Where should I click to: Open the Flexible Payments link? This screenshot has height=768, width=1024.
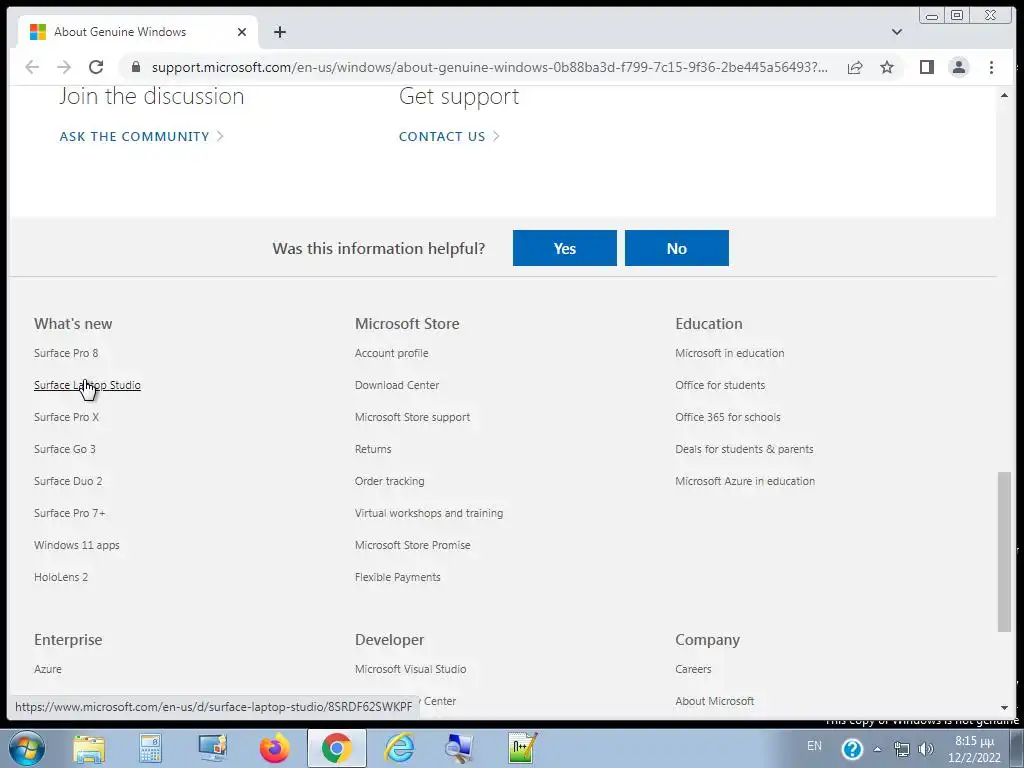pos(397,577)
